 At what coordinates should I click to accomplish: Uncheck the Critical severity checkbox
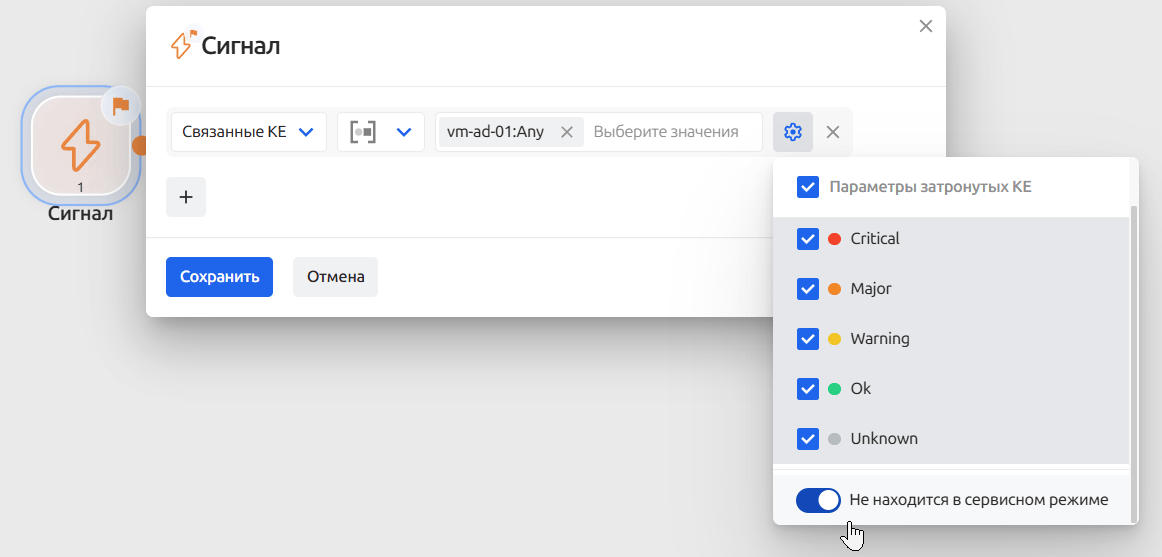click(808, 239)
